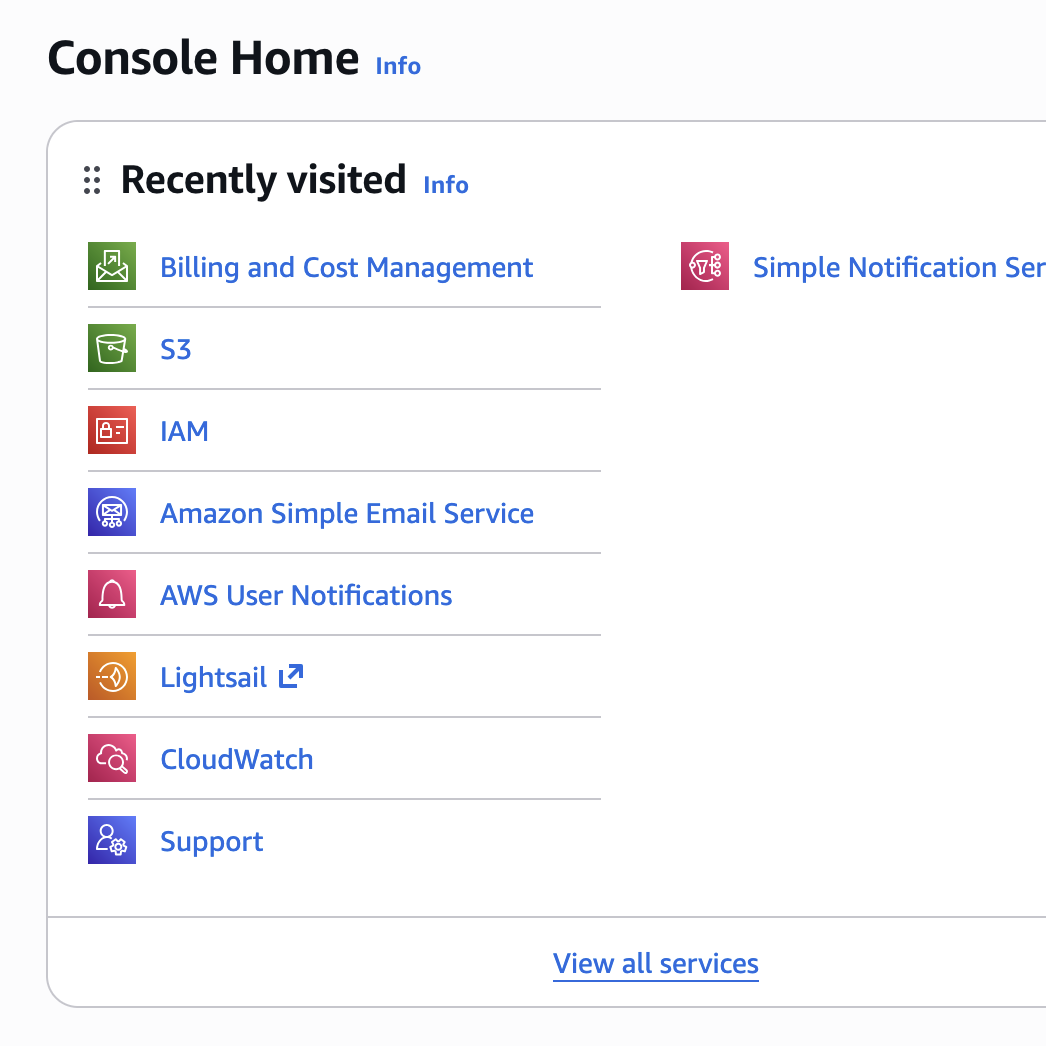Click the orange Lightsail icon
1046x1046 pixels.
[x=112, y=677]
